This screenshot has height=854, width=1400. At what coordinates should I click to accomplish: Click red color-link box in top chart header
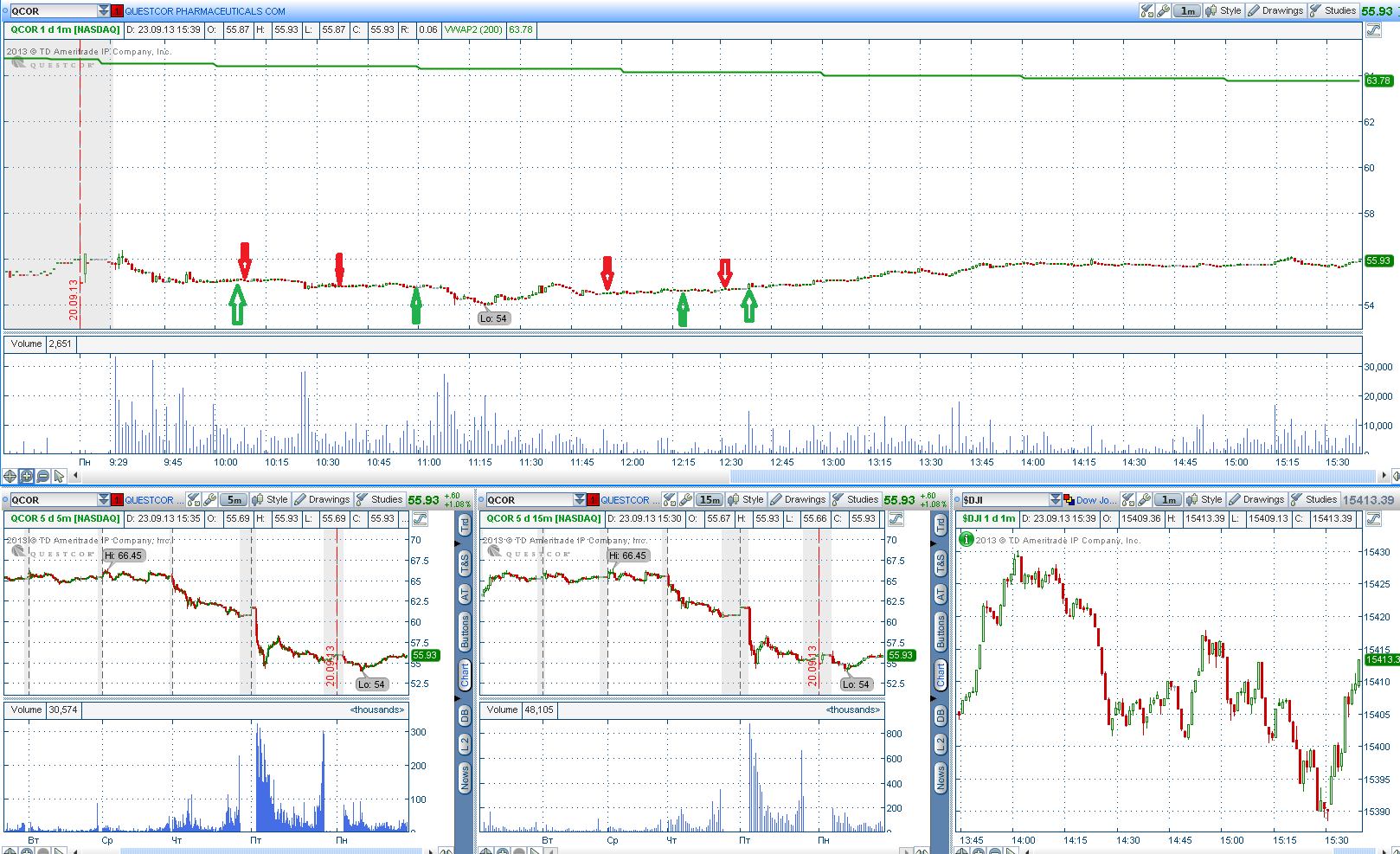point(118,11)
